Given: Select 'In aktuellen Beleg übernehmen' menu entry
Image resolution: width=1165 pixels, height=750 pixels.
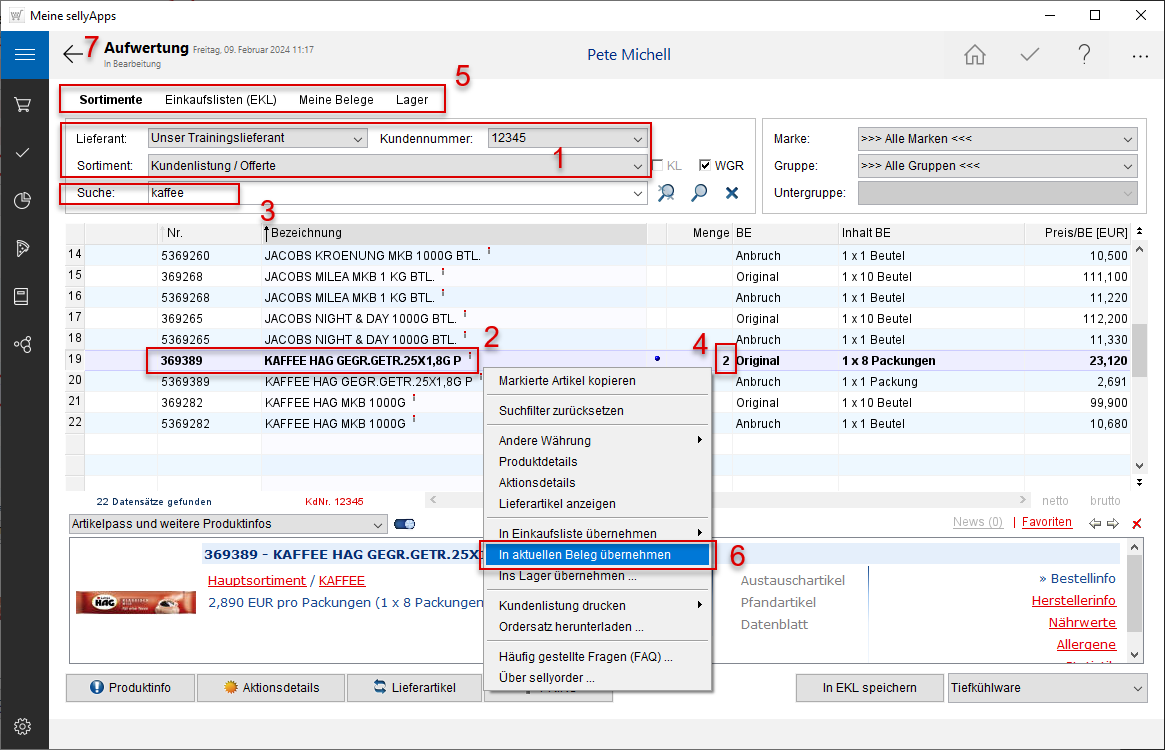Looking at the screenshot, I should point(585,554).
